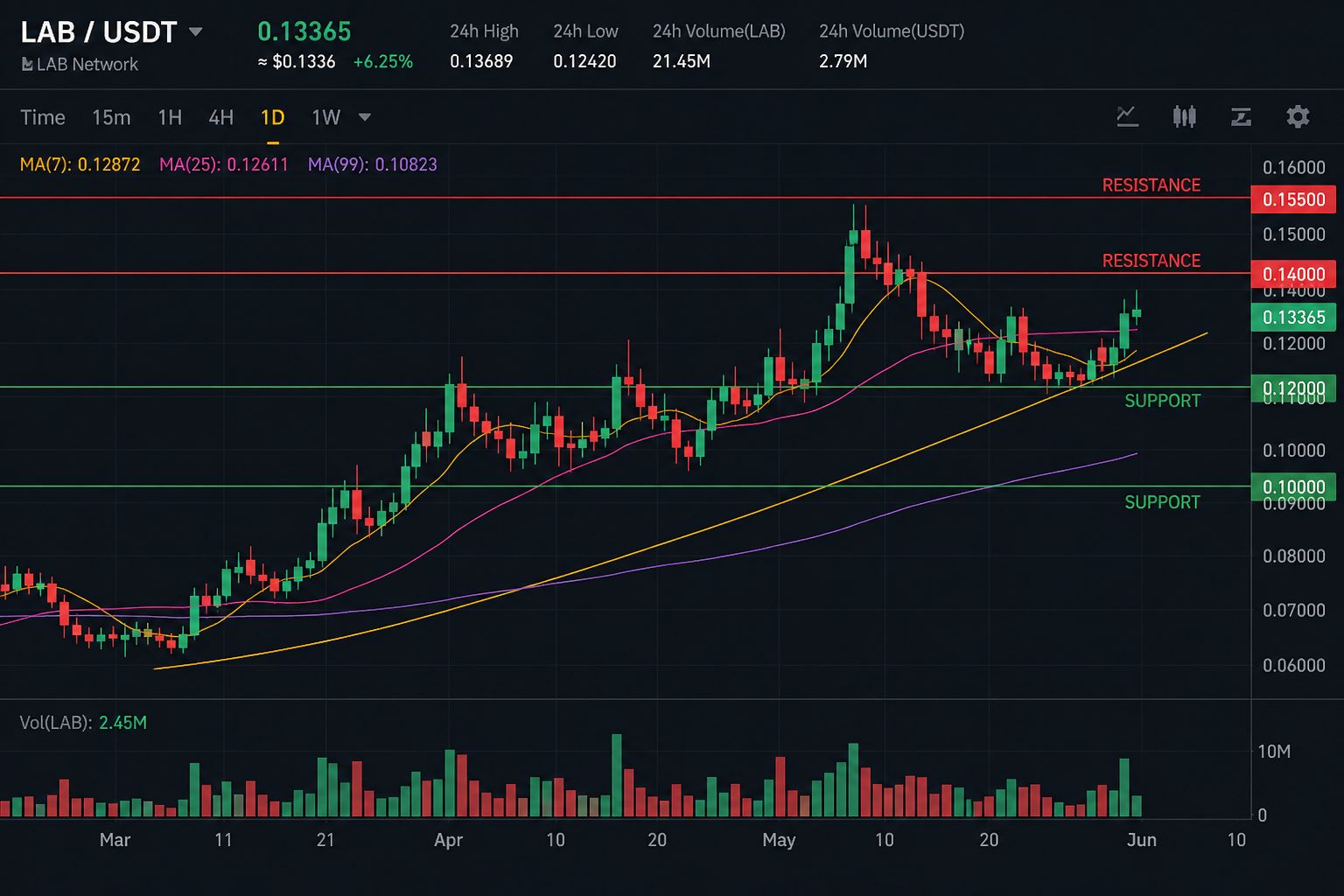Select the 15m timeframe tab

(x=111, y=117)
